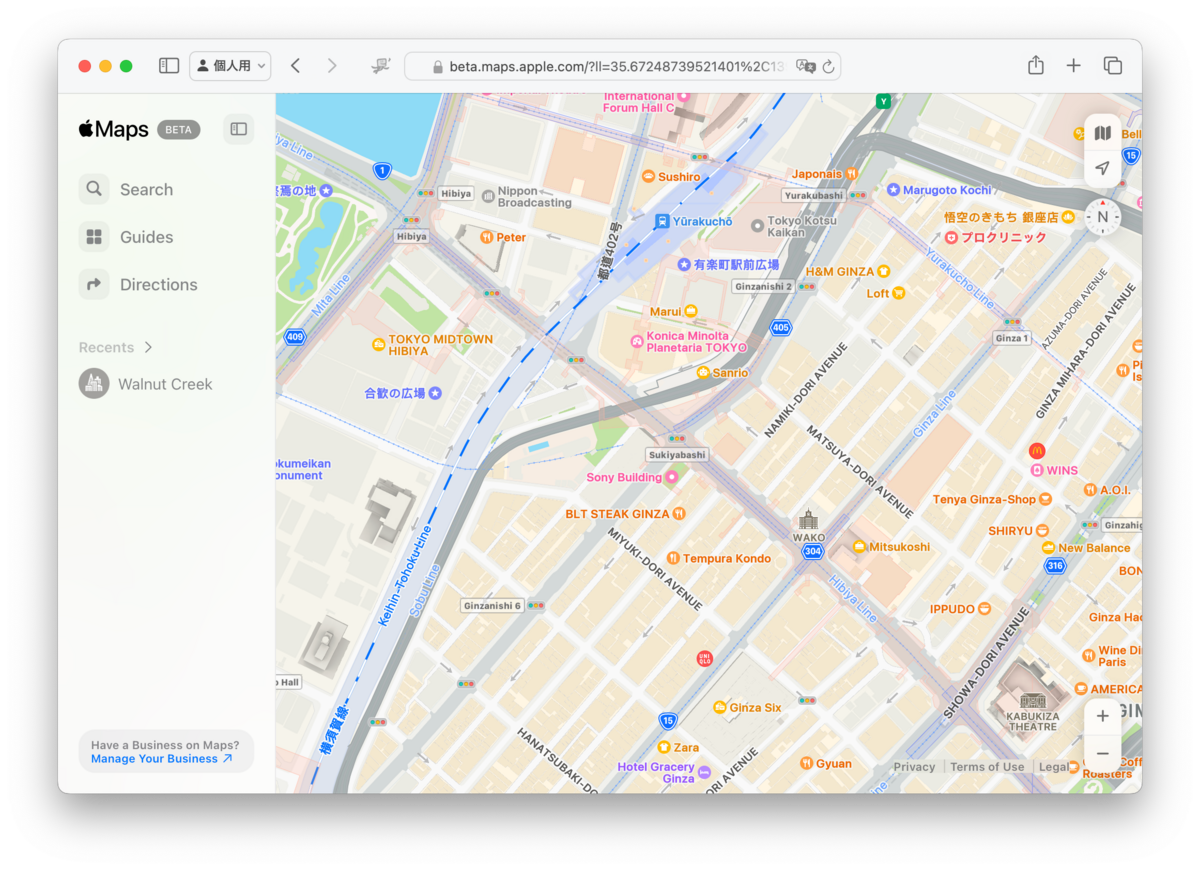Open a new tab with plus icon

pyautogui.click(x=1073, y=66)
